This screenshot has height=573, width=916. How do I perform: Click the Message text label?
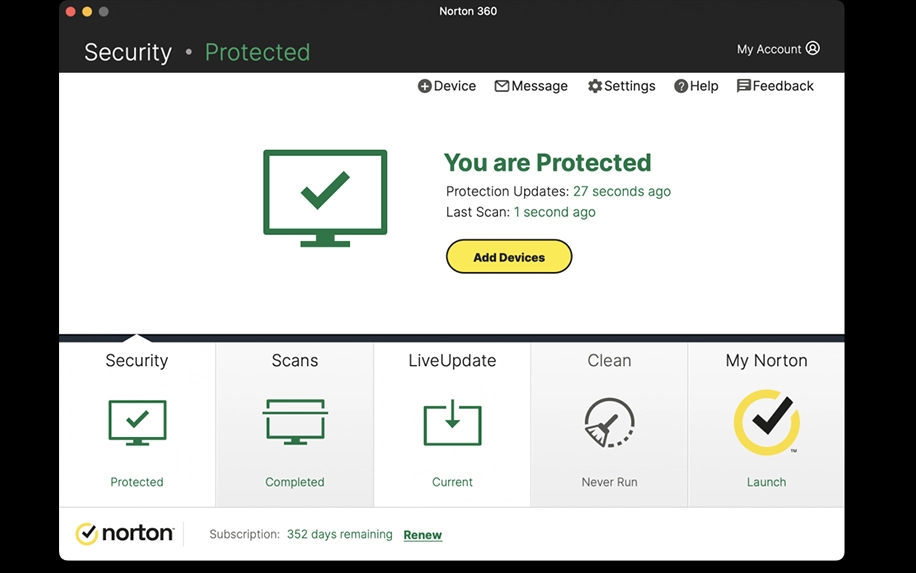(x=539, y=86)
